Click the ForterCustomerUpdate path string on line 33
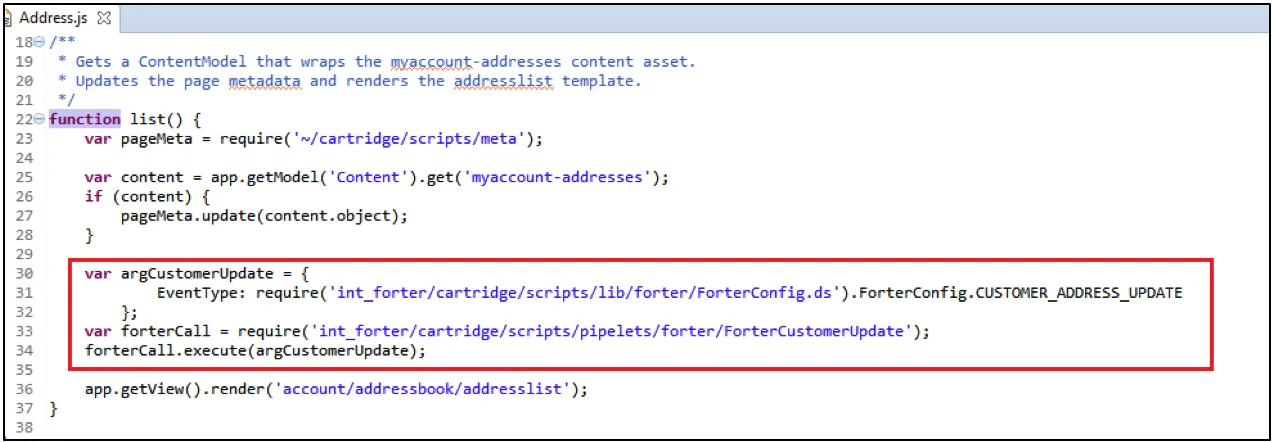 611,332
